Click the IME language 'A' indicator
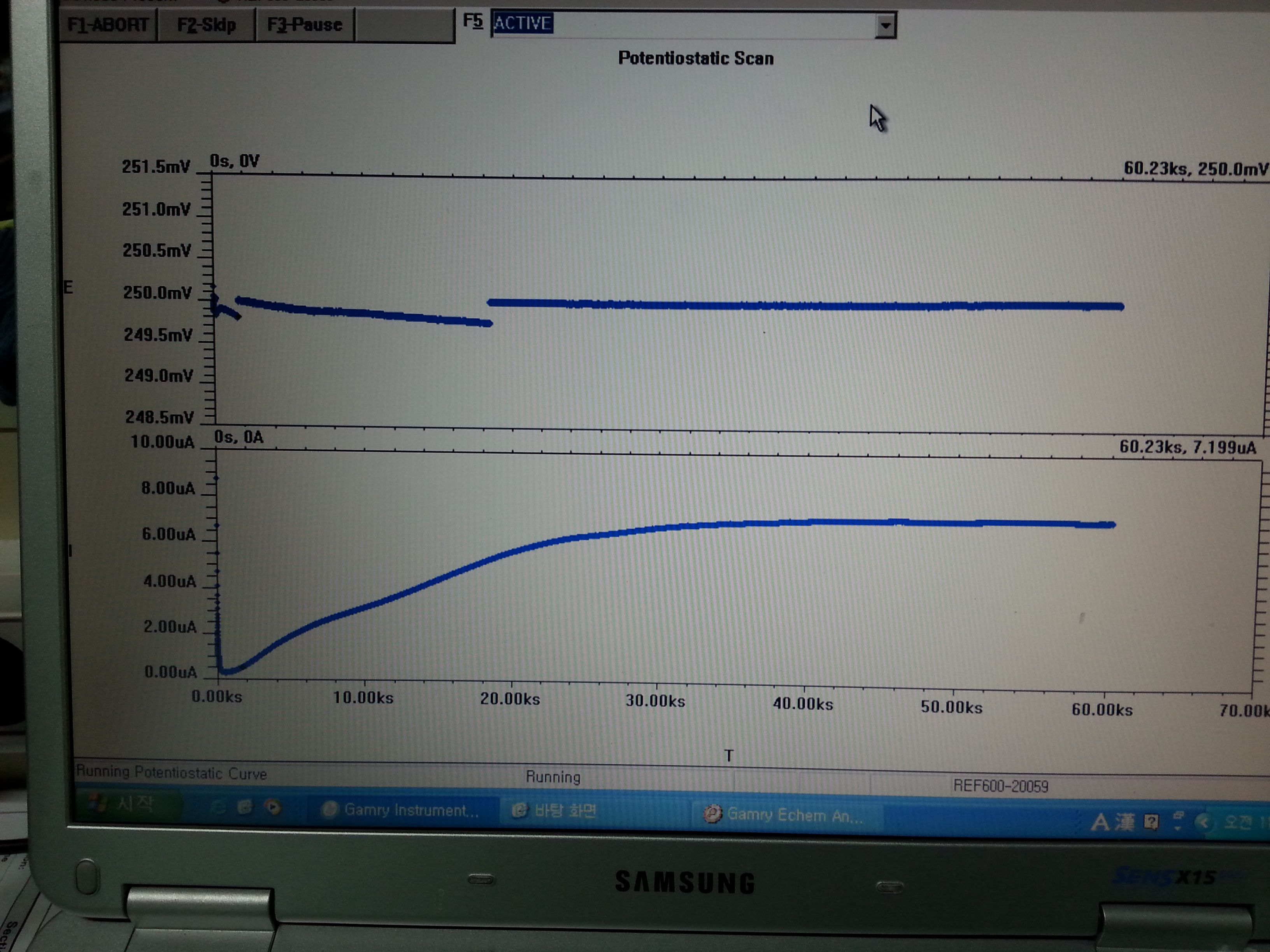 click(1100, 822)
